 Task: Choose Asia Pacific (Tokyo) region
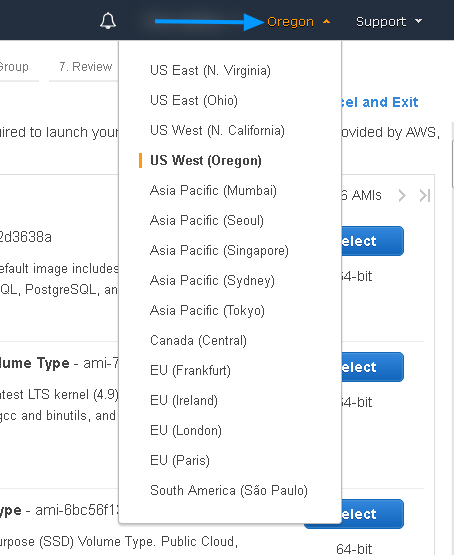pyautogui.click(x=207, y=311)
